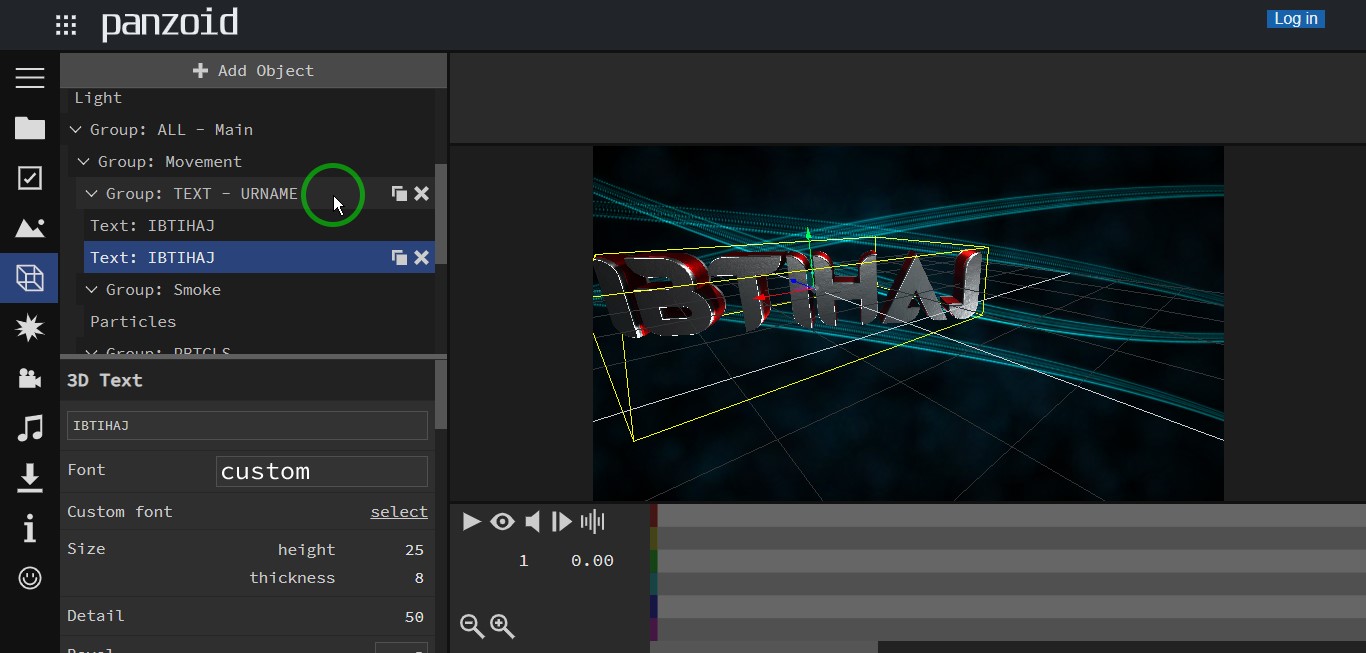Image resolution: width=1366 pixels, height=653 pixels.
Task: Select the star effects icon in sidebar
Action: tap(29, 328)
